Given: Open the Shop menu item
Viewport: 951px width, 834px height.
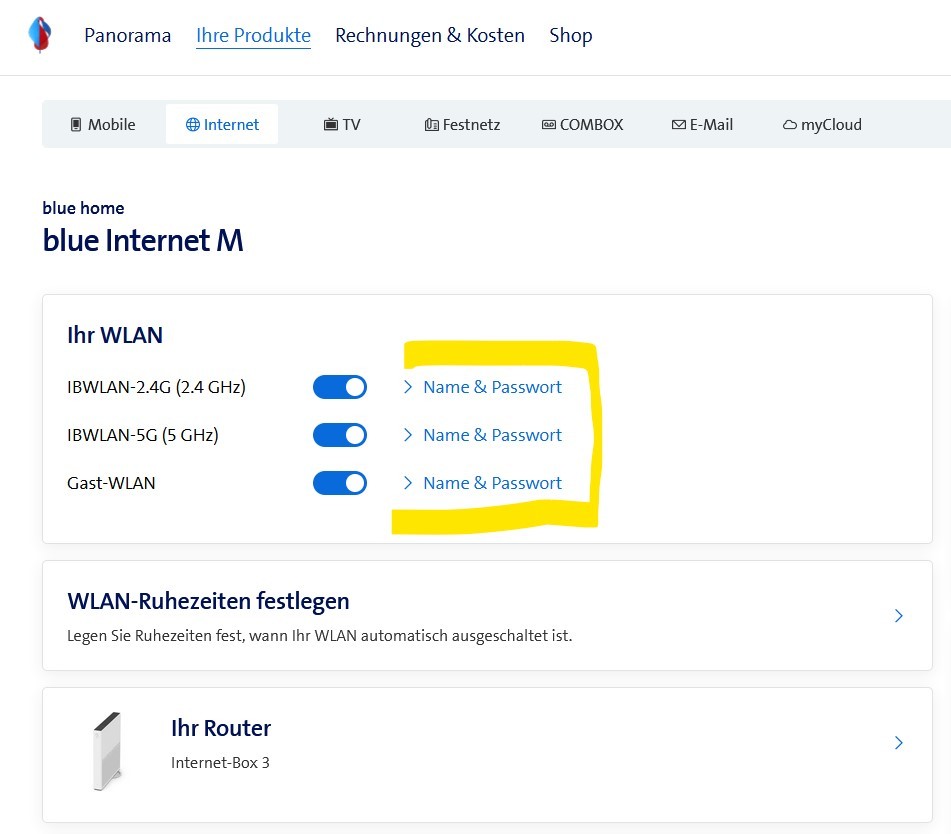Looking at the screenshot, I should 570,35.
